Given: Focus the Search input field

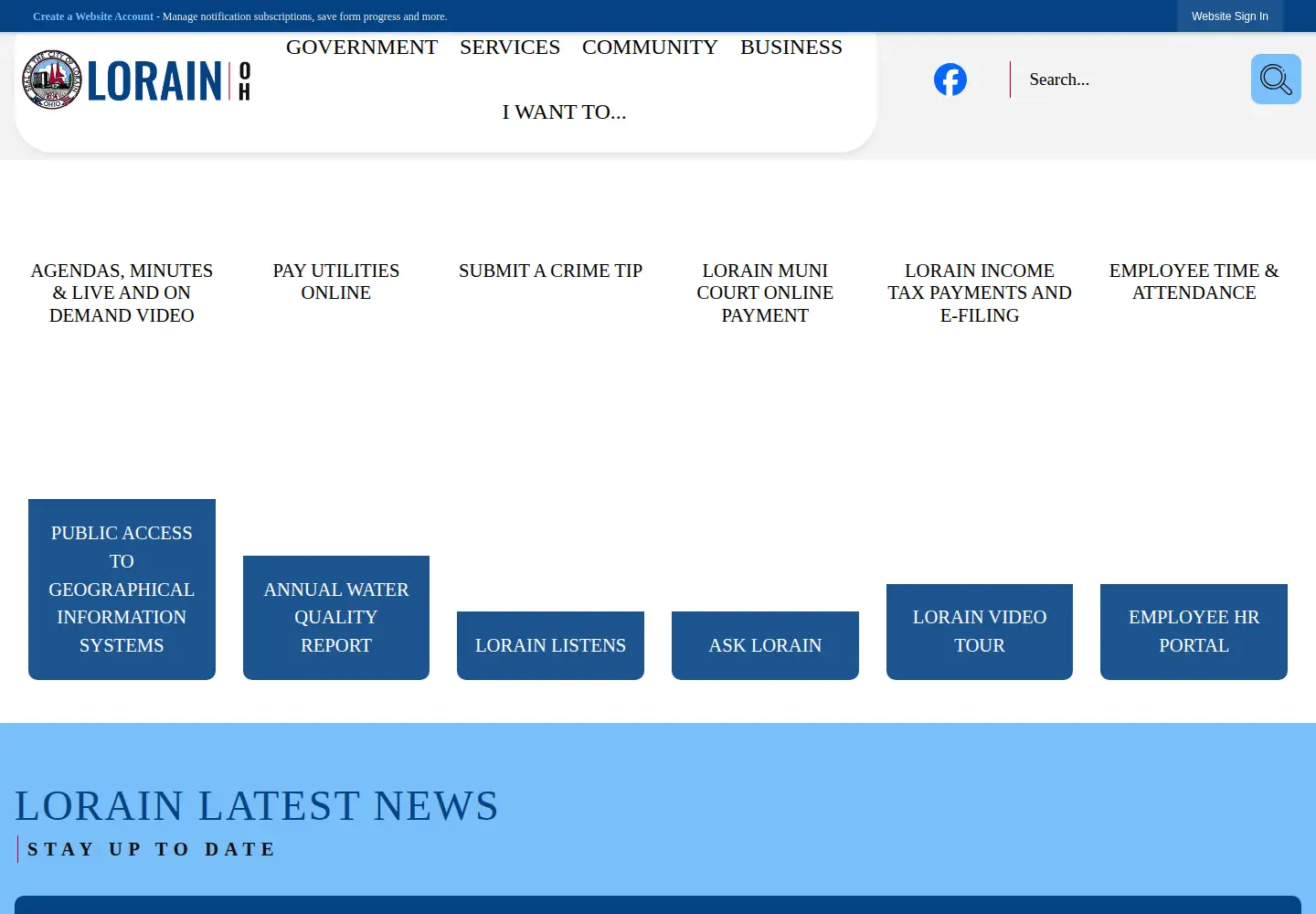Looking at the screenshot, I should click(1131, 80).
